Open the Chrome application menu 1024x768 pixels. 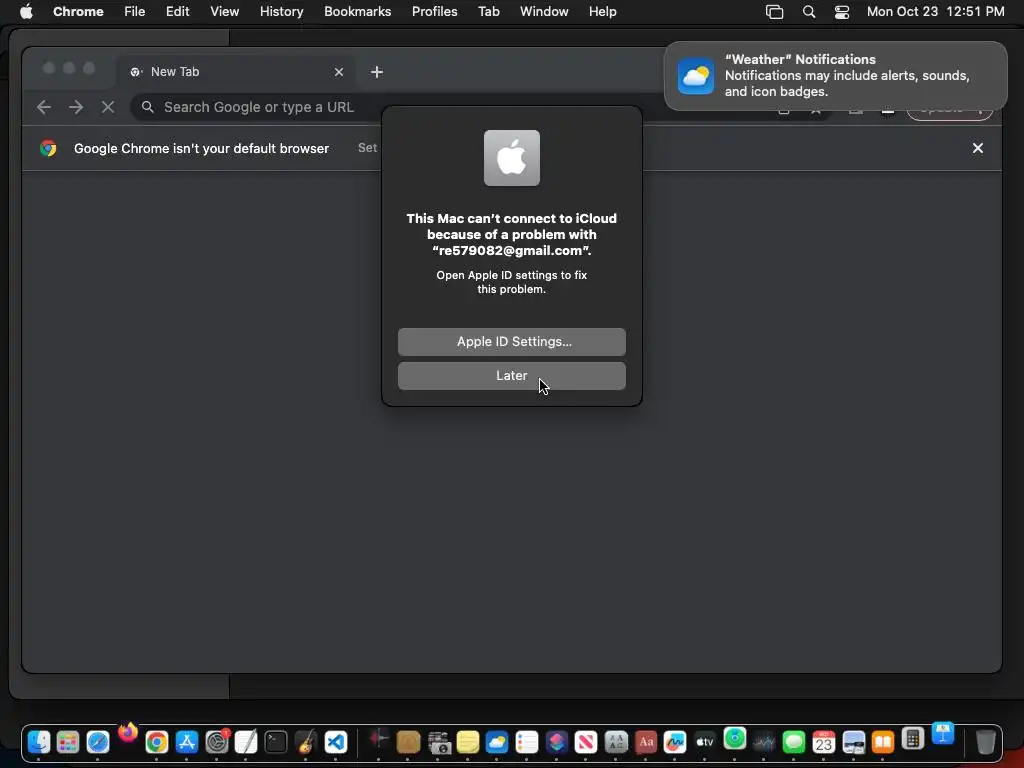coord(78,12)
